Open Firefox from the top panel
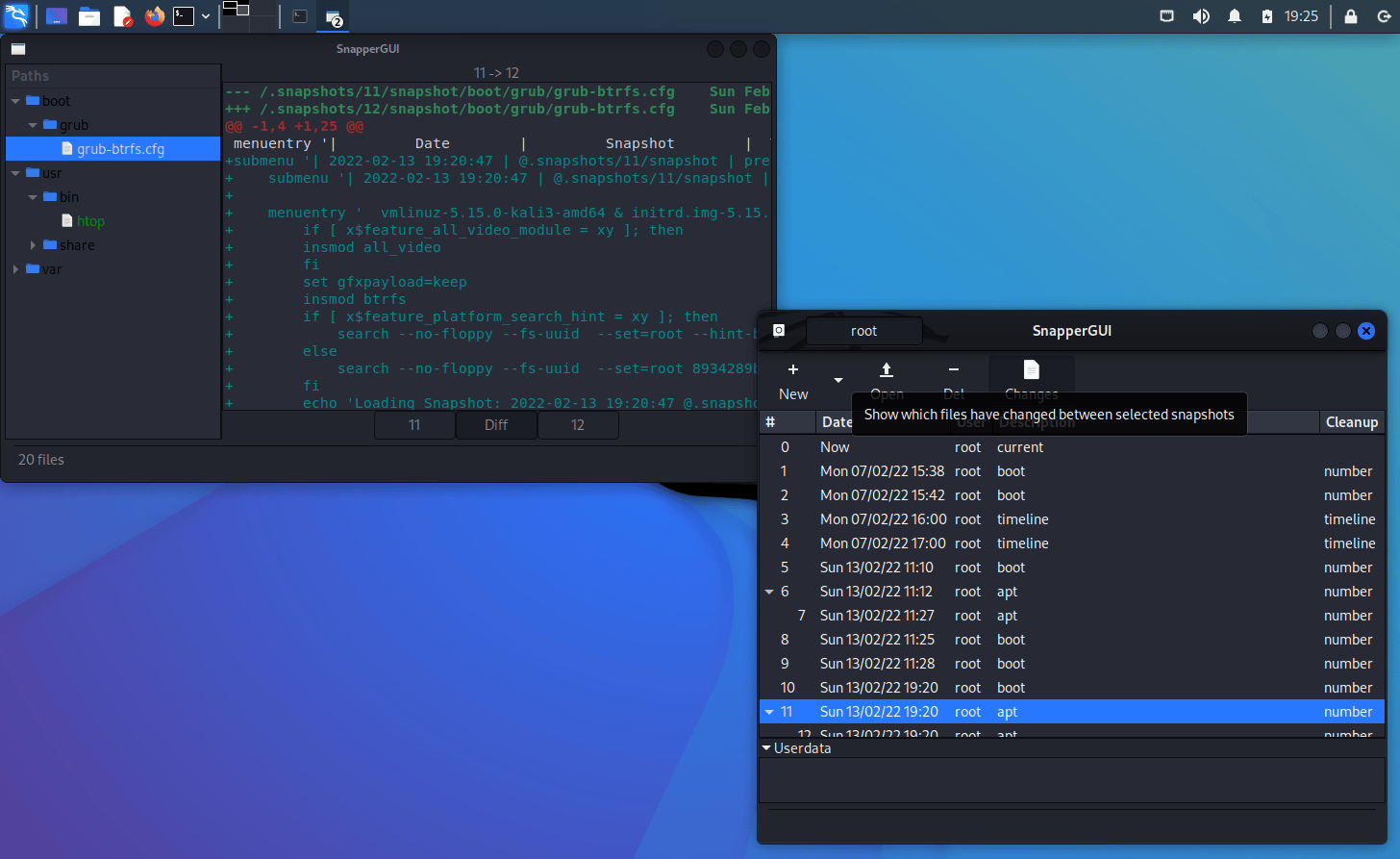Screen dimensions: 1400x859 (154, 16)
